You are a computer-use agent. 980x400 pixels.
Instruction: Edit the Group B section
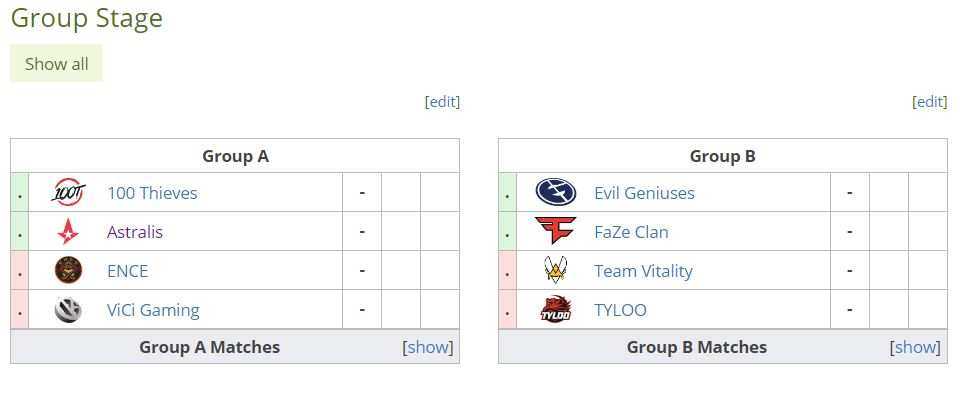(930, 101)
